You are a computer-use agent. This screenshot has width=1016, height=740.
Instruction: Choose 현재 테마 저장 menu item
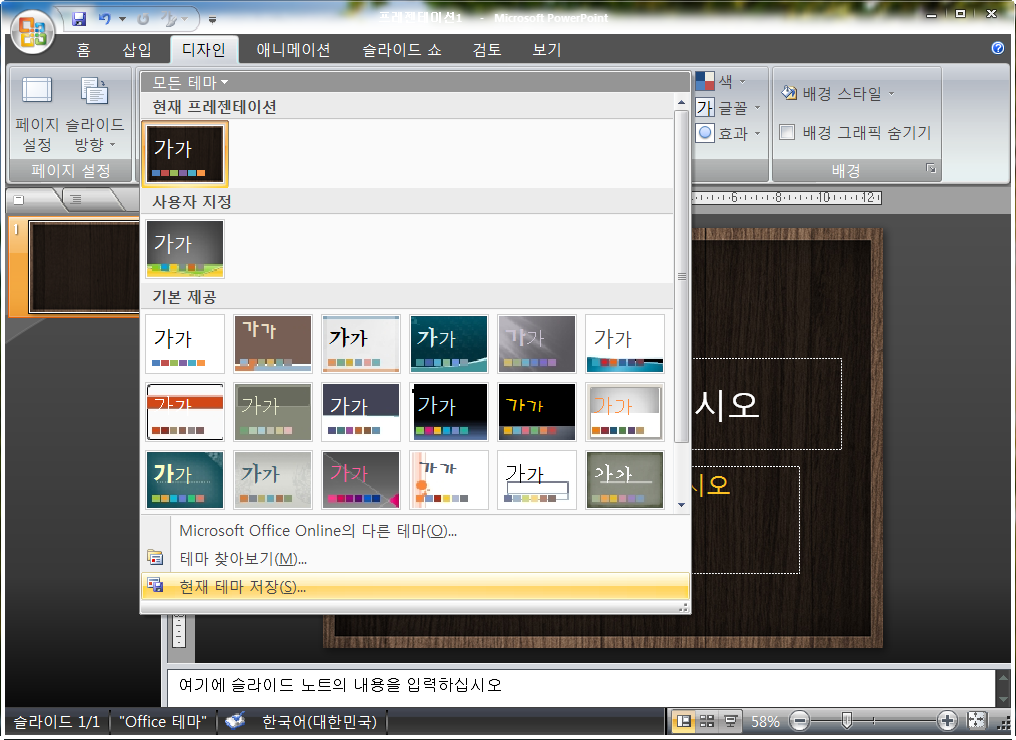pos(415,586)
